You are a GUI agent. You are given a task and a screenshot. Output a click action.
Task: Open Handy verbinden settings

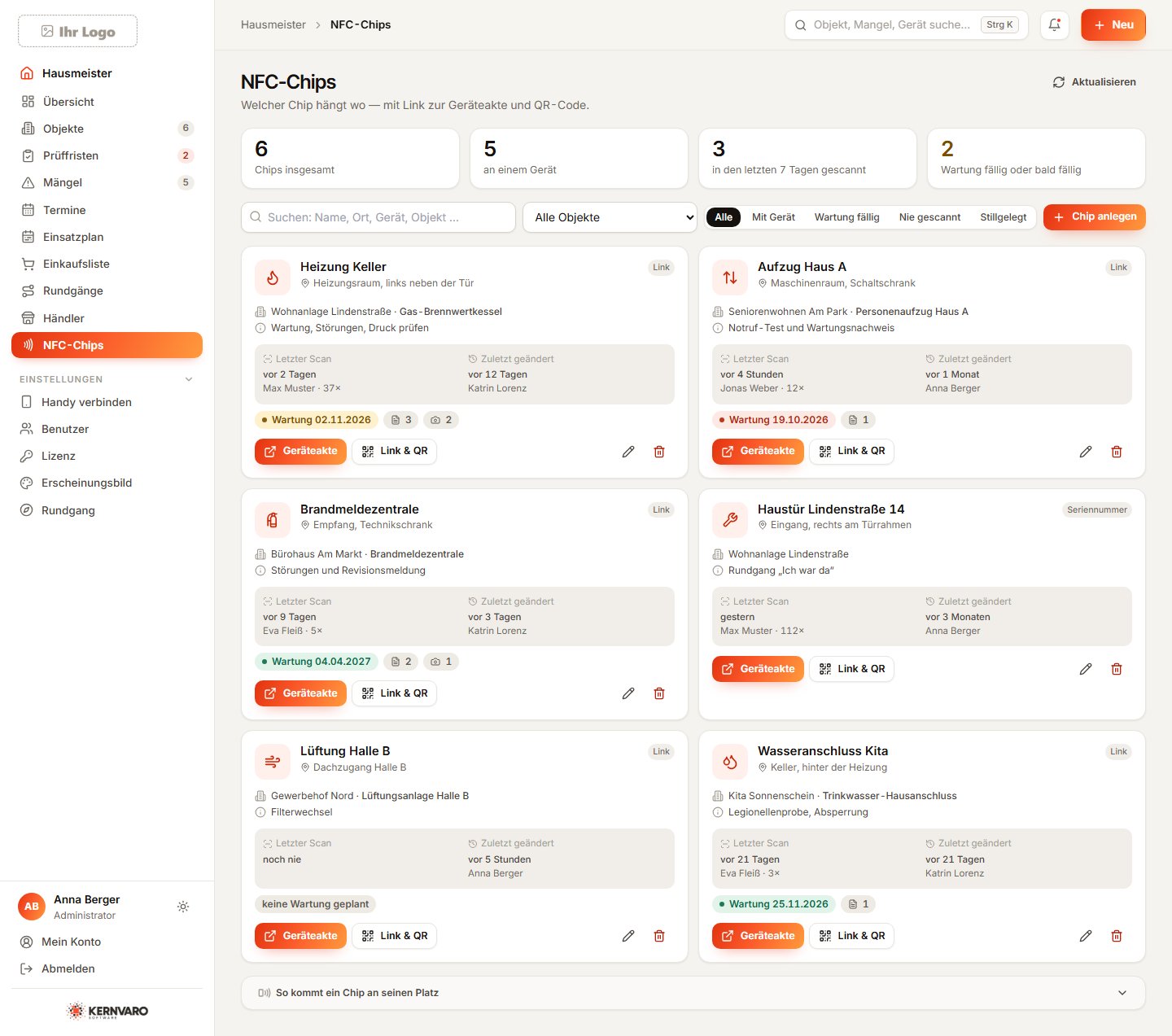click(107, 402)
